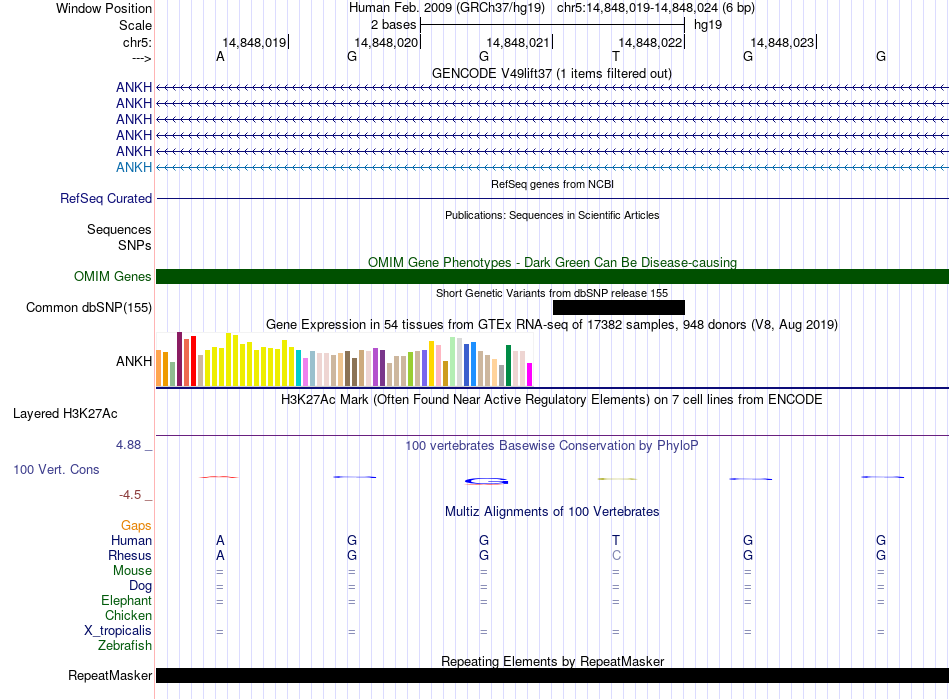This screenshot has width=950, height=699.
Task: Open the dark green OMIM Genes bar
Action: (552, 276)
